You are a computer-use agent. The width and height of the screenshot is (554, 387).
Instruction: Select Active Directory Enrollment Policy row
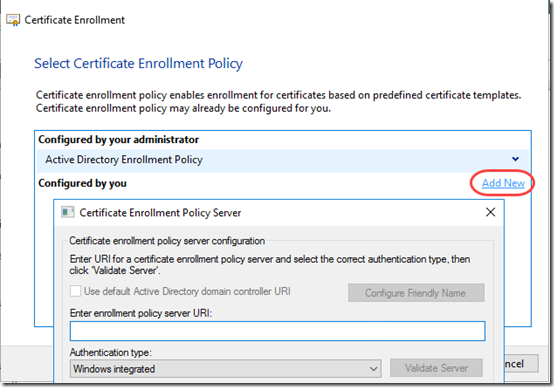click(x=283, y=160)
